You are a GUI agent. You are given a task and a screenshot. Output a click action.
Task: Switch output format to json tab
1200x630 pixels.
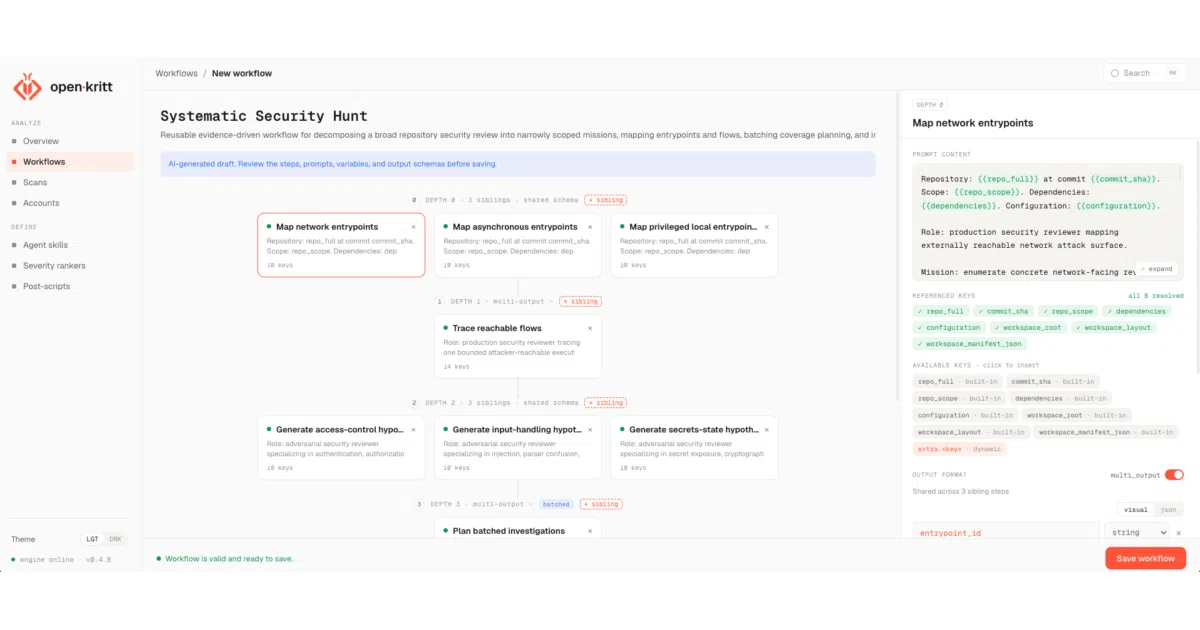coord(1166,510)
